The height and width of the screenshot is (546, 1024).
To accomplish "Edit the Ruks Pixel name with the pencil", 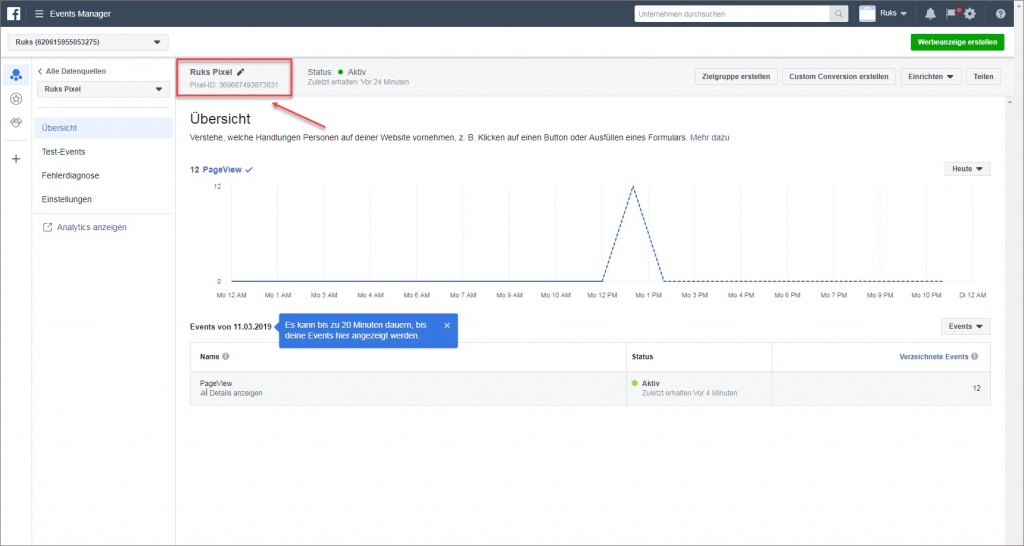I will click(240, 72).
